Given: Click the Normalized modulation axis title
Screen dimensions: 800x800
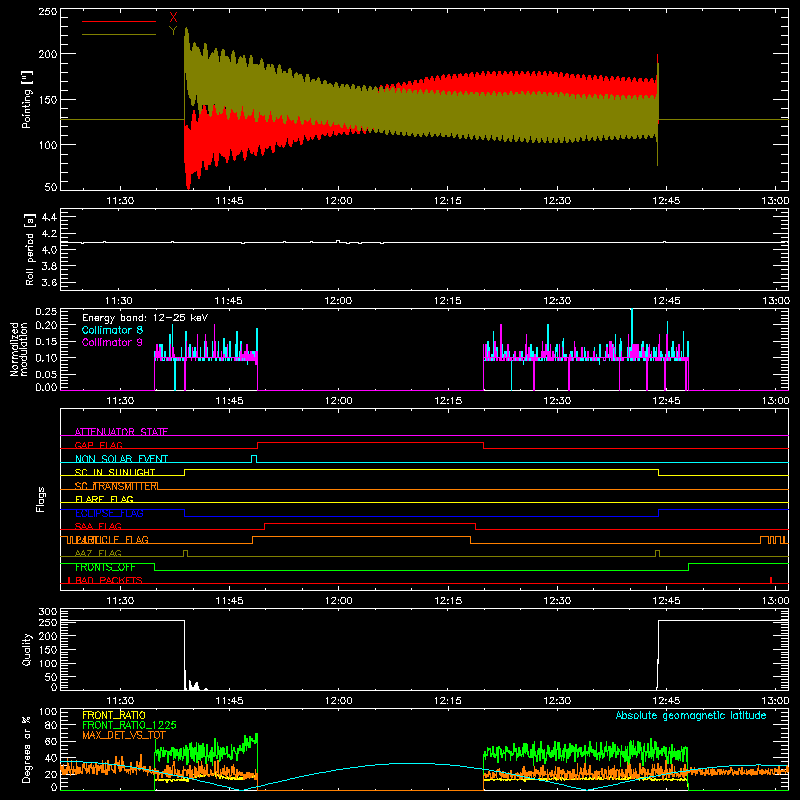Looking at the screenshot, I should [x=18, y=349].
